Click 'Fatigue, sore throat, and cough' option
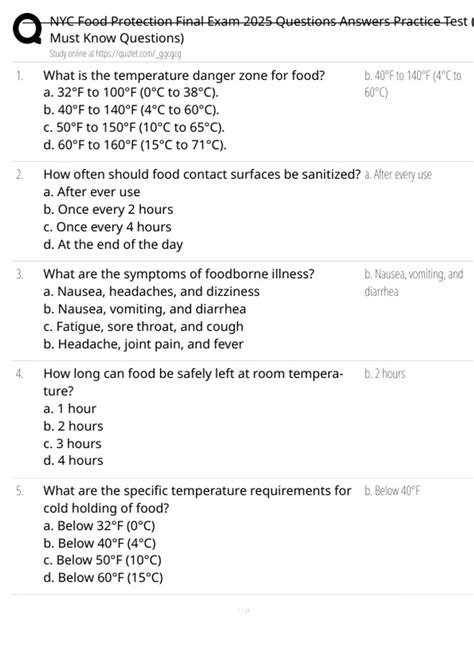The image size is (474, 671). pyautogui.click(x=143, y=327)
